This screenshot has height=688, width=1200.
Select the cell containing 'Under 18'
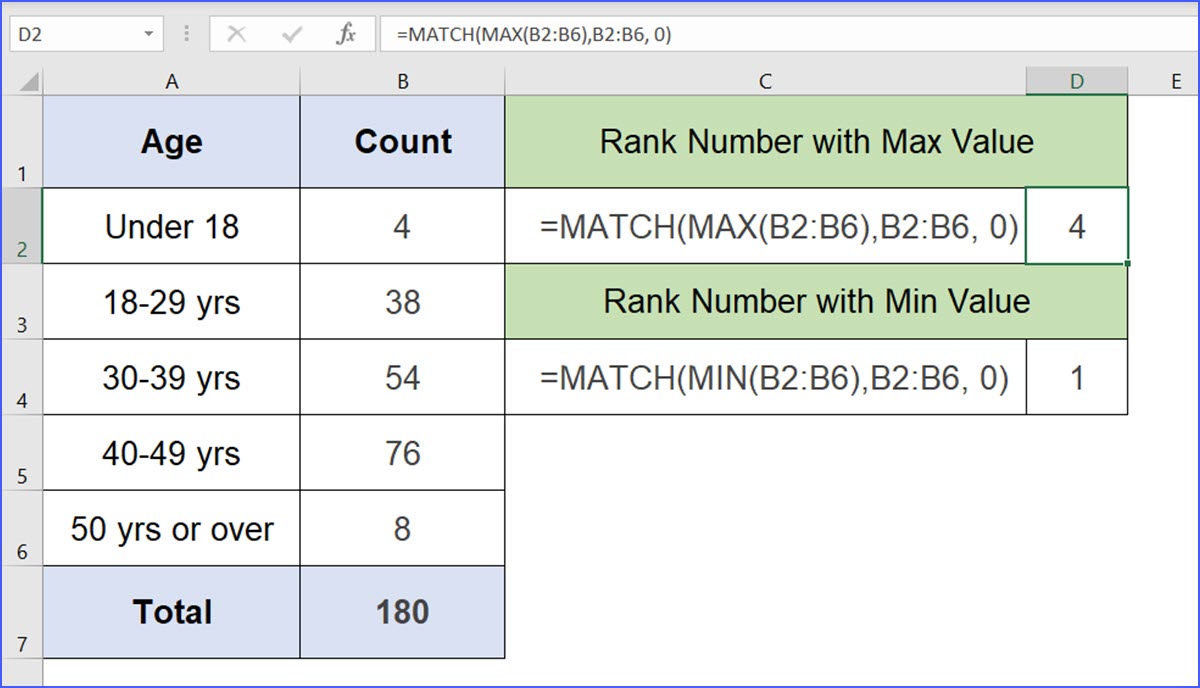tap(171, 226)
